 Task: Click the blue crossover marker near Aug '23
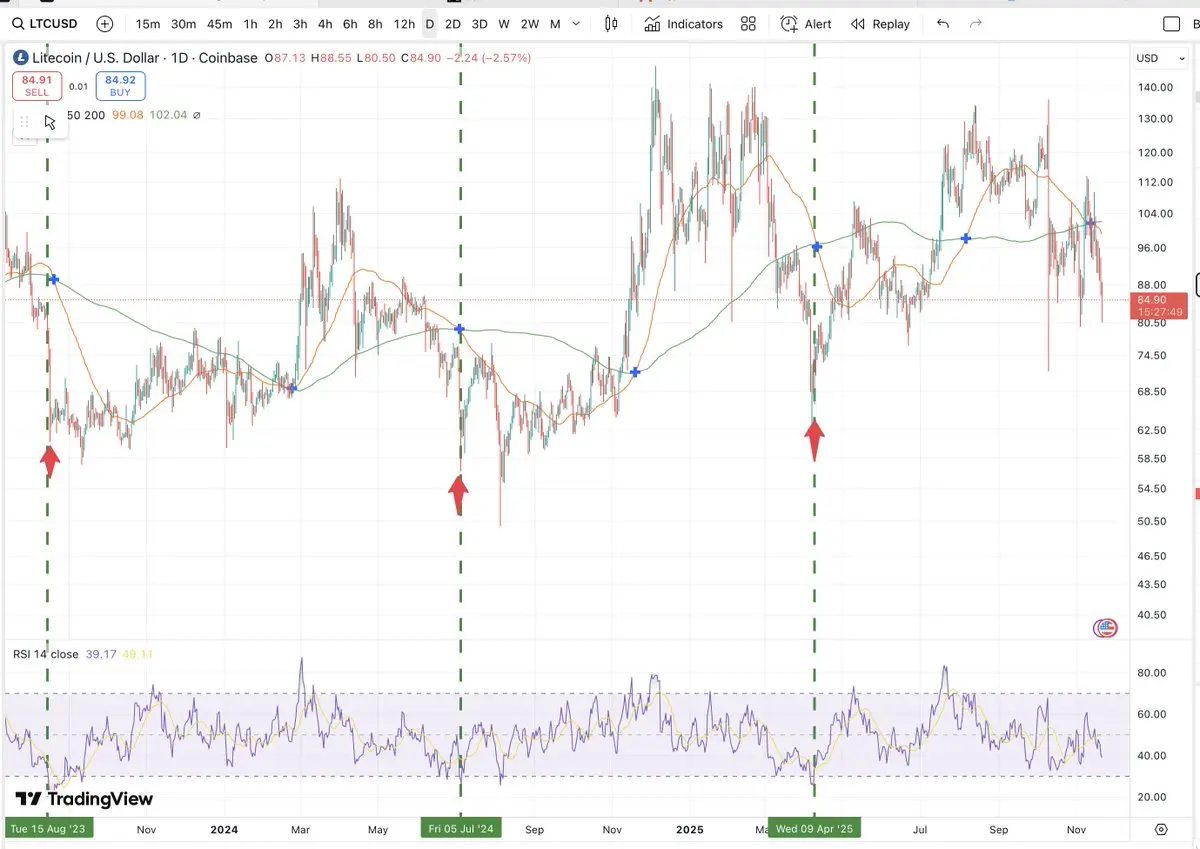click(x=53, y=280)
